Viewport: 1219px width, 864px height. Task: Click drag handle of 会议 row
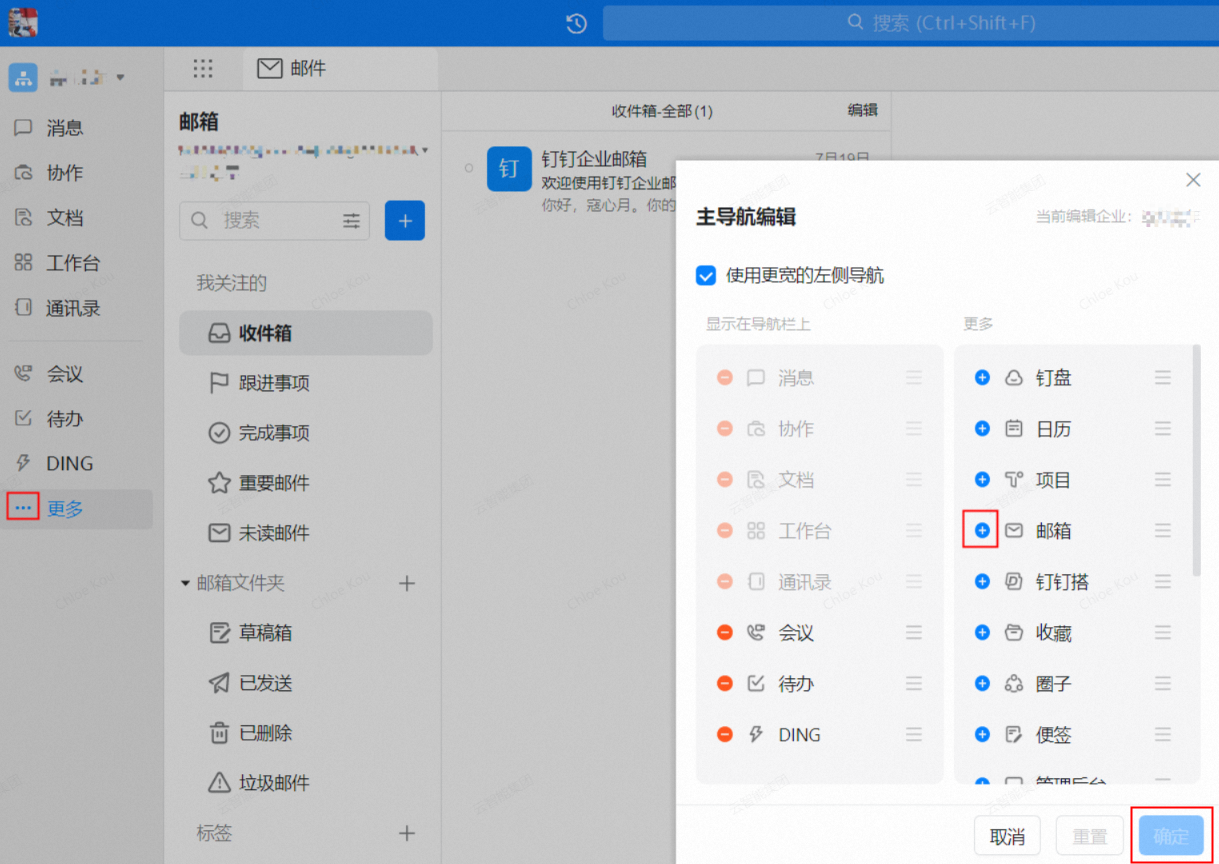click(x=914, y=632)
